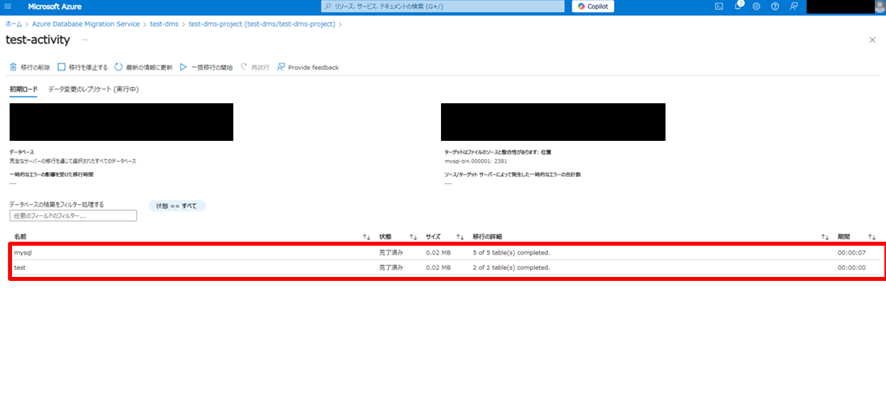Open the help question mark icon
Viewport: 886px width, 401px height.
coord(774,7)
